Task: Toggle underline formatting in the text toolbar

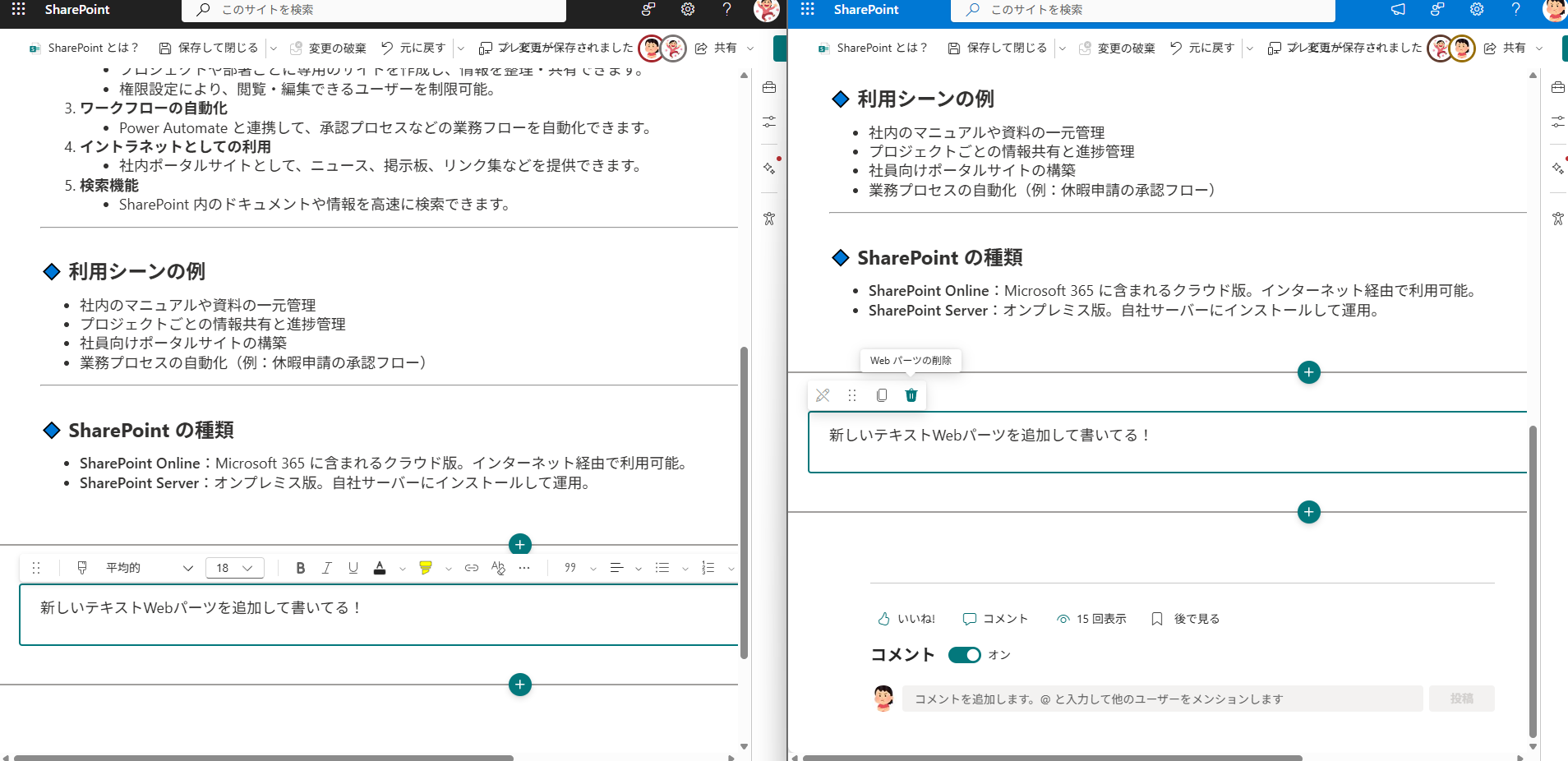Action: pyautogui.click(x=353, y=568)
